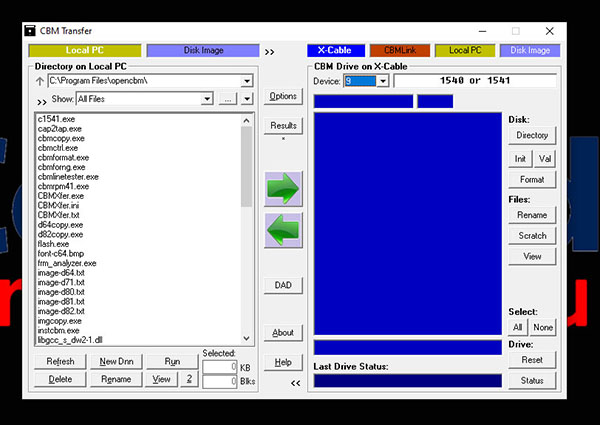600x425 pixels.
Task: Click the up-directory arrow beside the path
Action: click(x=40, y=81)
